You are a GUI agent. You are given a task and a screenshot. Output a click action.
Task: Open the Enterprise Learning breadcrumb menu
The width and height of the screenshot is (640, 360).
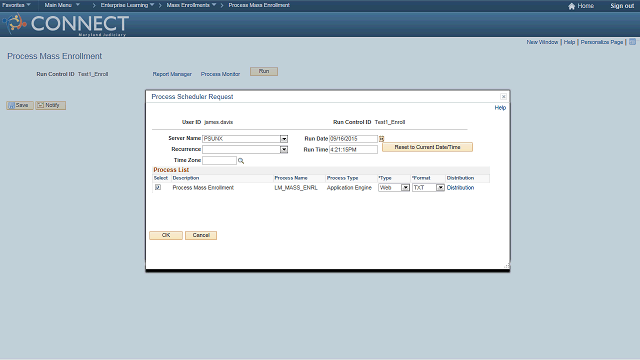tap(127, 5)
